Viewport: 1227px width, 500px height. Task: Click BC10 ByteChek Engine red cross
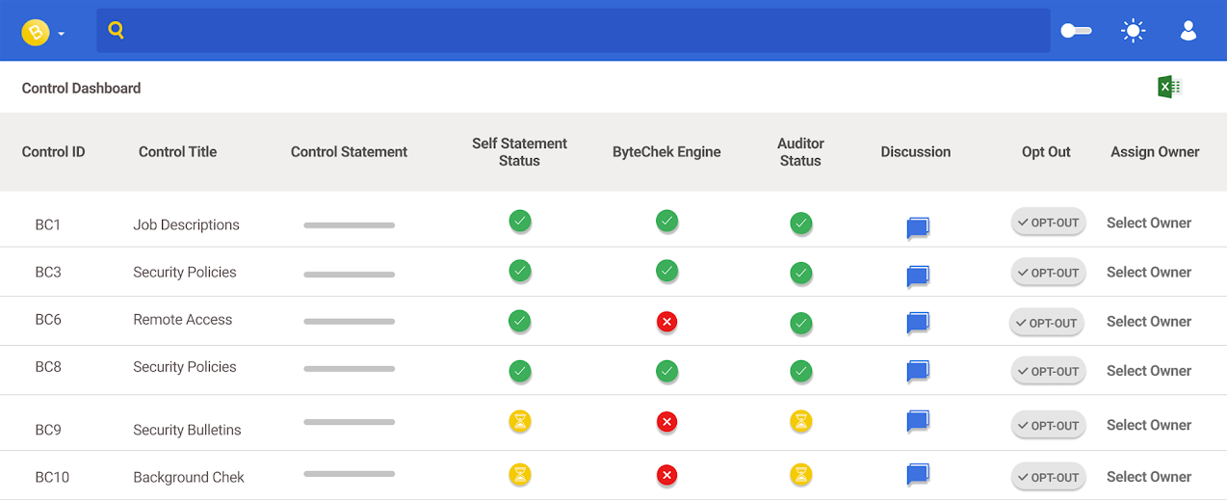click(667, 474)
